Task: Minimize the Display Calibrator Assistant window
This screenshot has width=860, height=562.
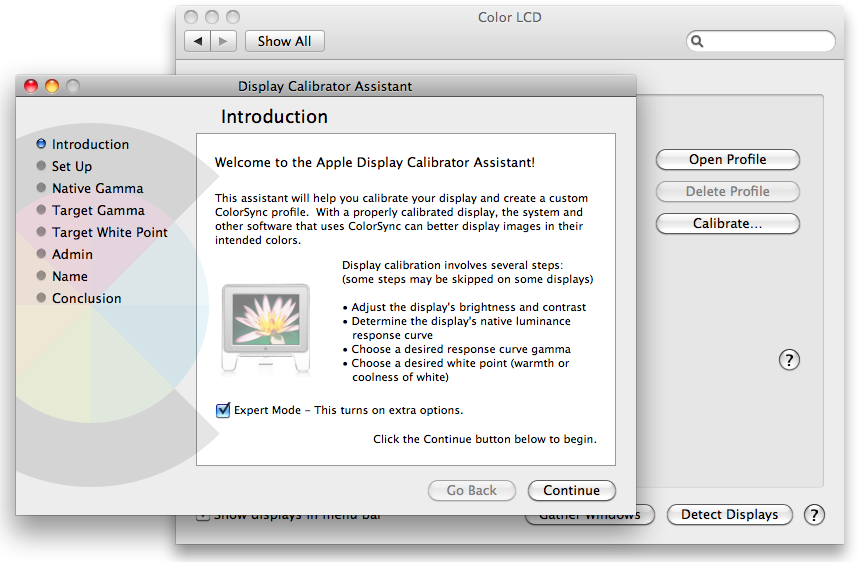Action: click(52, 86)
